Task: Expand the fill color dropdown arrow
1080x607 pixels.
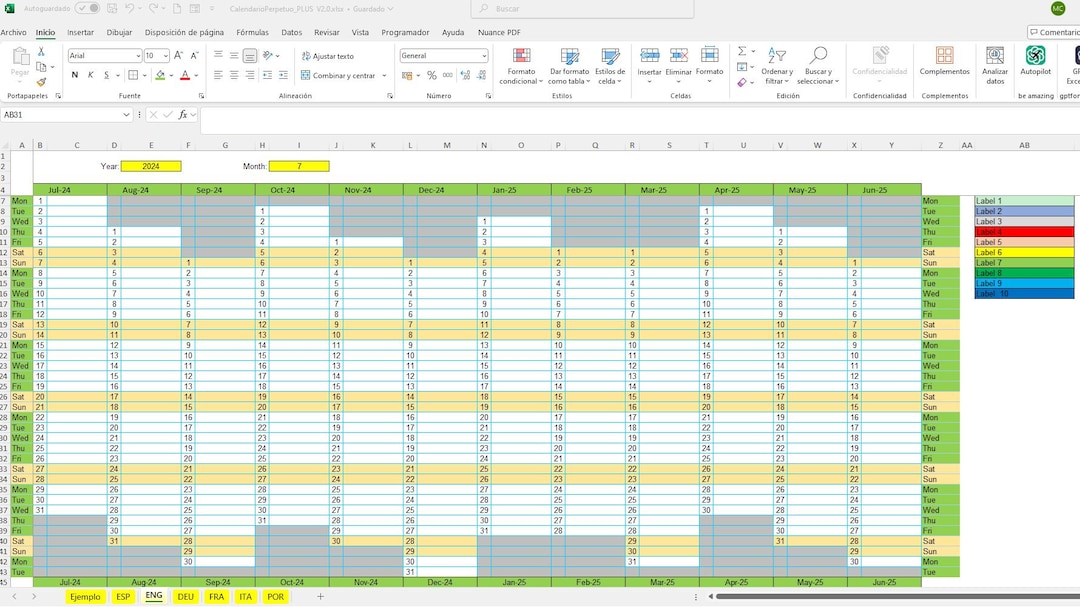Action: point(170,75)
